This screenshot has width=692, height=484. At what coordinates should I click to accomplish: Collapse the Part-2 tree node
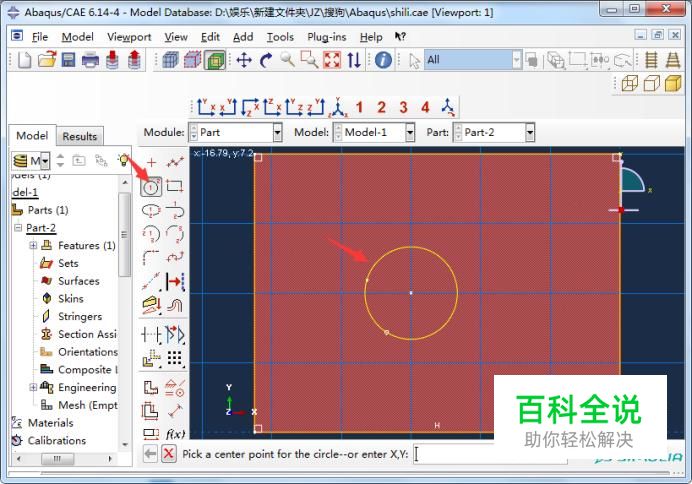point(18,228)
